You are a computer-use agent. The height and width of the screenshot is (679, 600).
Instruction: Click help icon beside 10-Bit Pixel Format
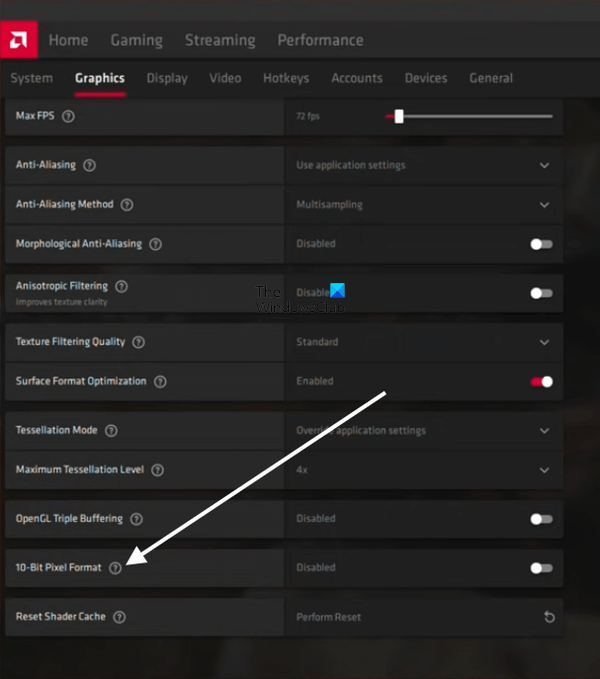(115, 568)
